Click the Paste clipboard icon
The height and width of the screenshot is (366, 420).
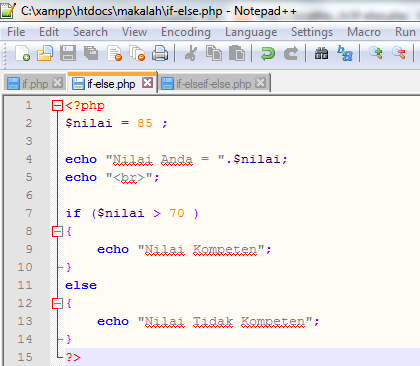pyautogui.click(x=237, y=53)
